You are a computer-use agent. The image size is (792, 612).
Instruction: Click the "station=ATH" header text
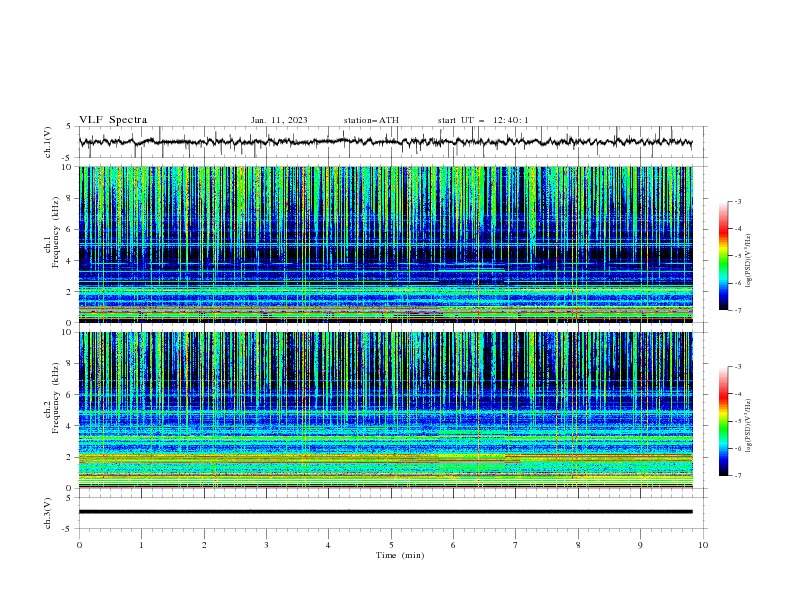coord(371,120)
